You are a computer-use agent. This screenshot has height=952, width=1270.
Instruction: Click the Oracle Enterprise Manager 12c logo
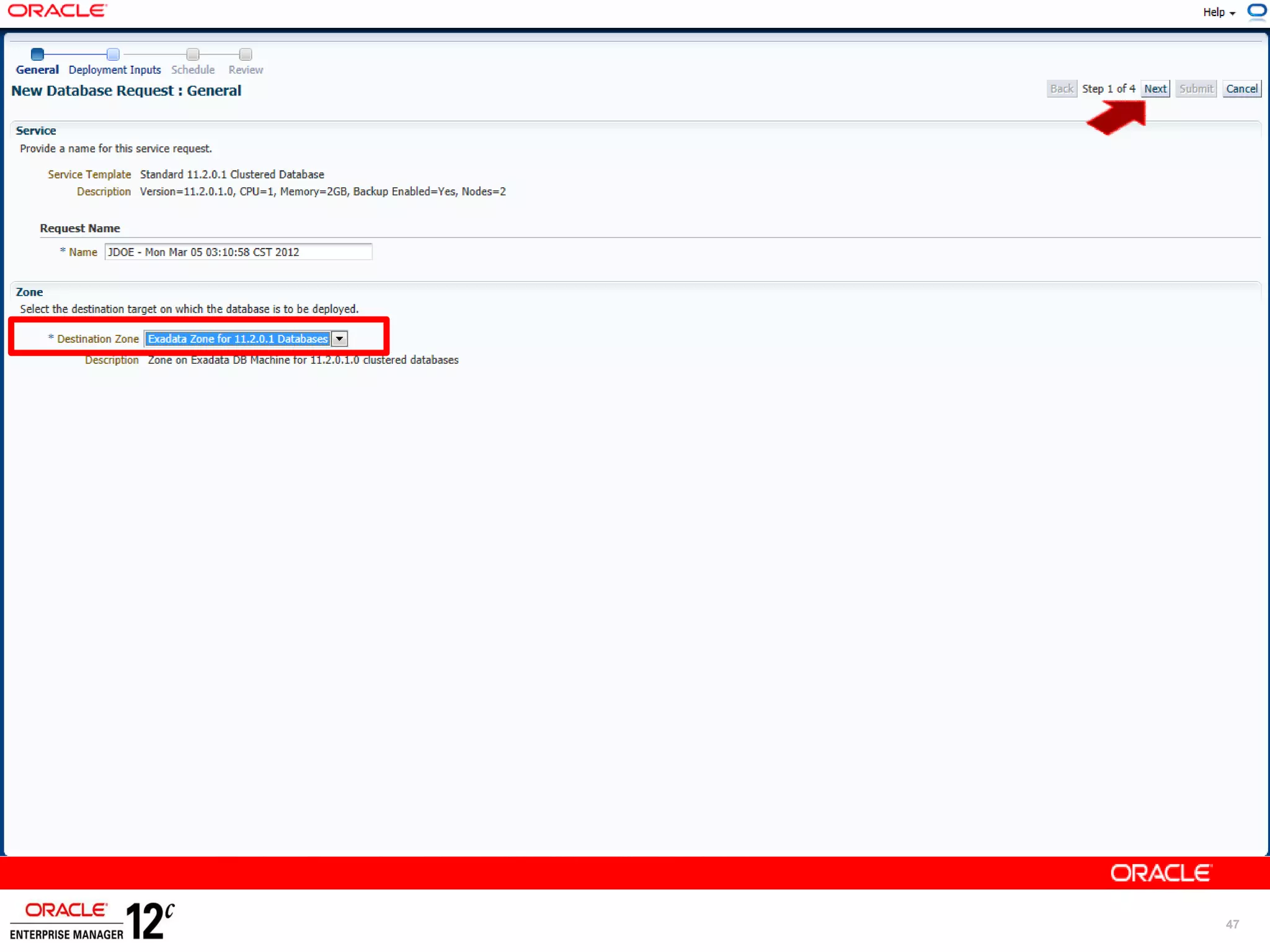pyautogui.click(x=92, y=920)
